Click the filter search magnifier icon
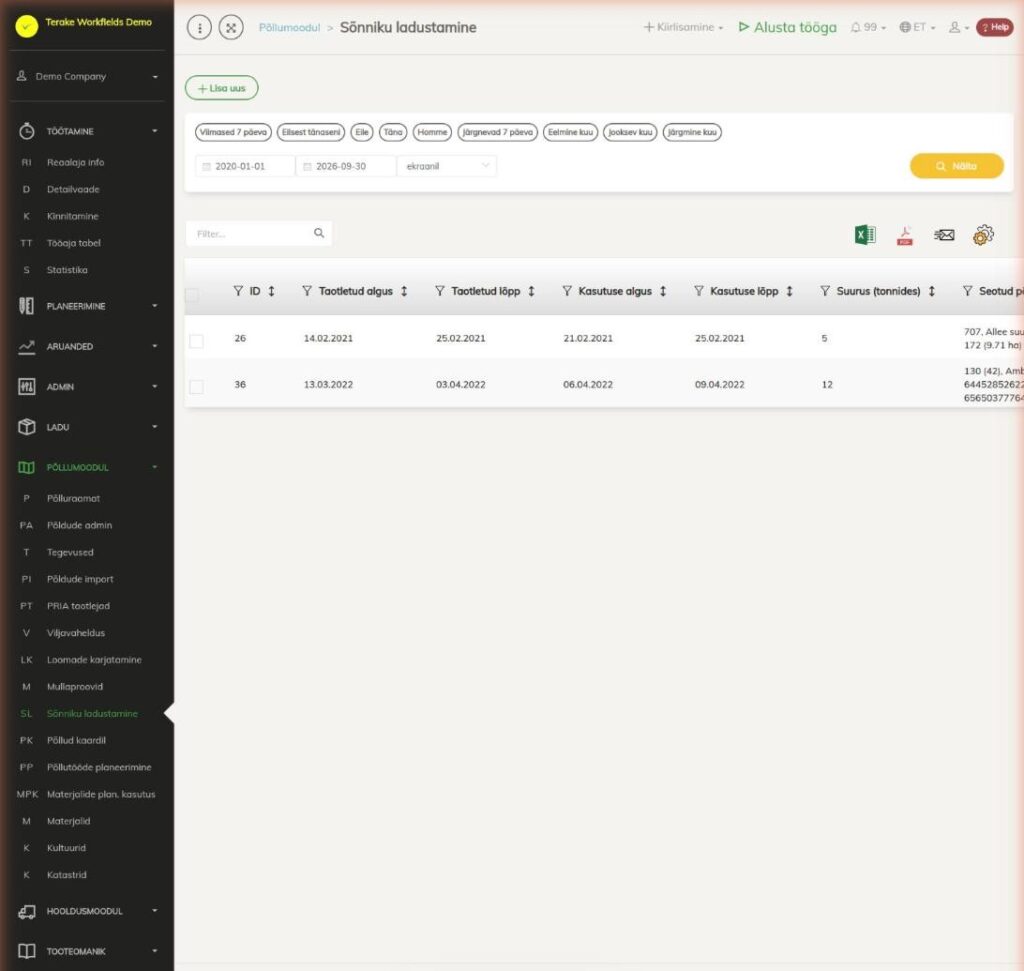 click(319, 233)
